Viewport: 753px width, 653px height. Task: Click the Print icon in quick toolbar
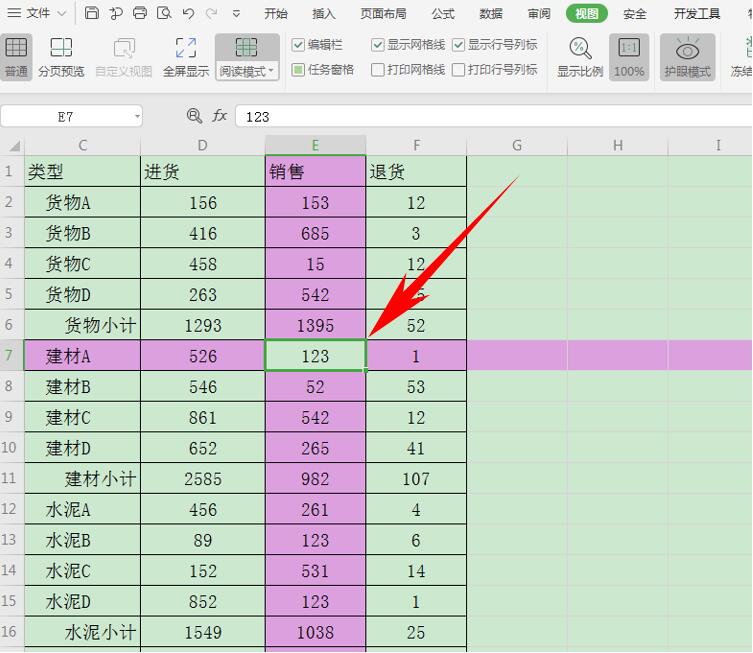point(140,13)
